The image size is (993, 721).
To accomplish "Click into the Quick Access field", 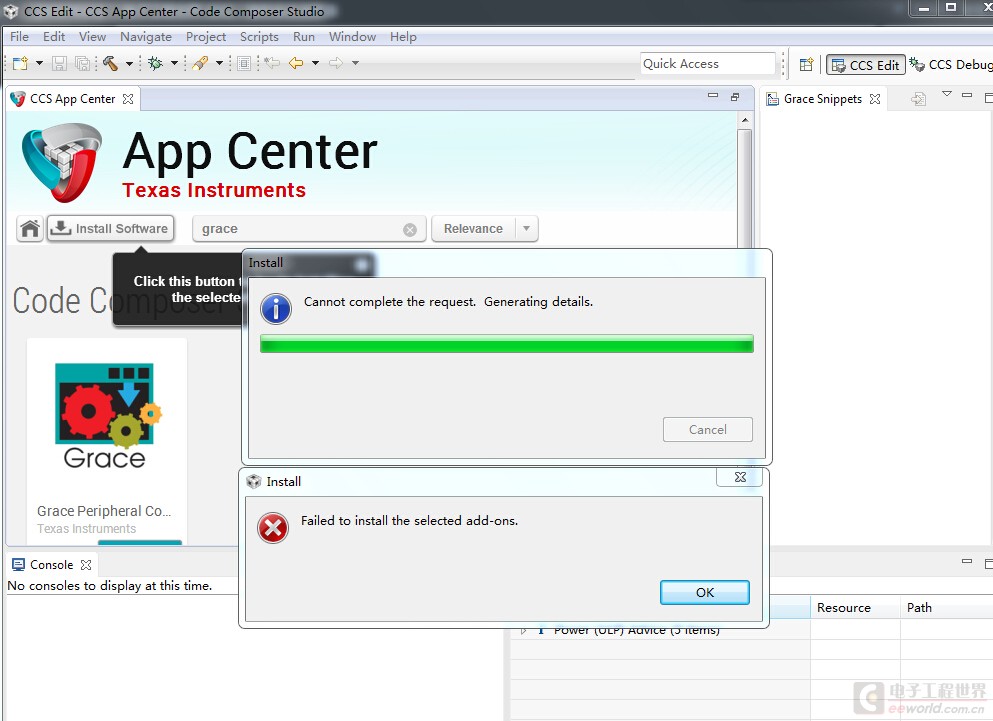I will [x=707, y=63].
